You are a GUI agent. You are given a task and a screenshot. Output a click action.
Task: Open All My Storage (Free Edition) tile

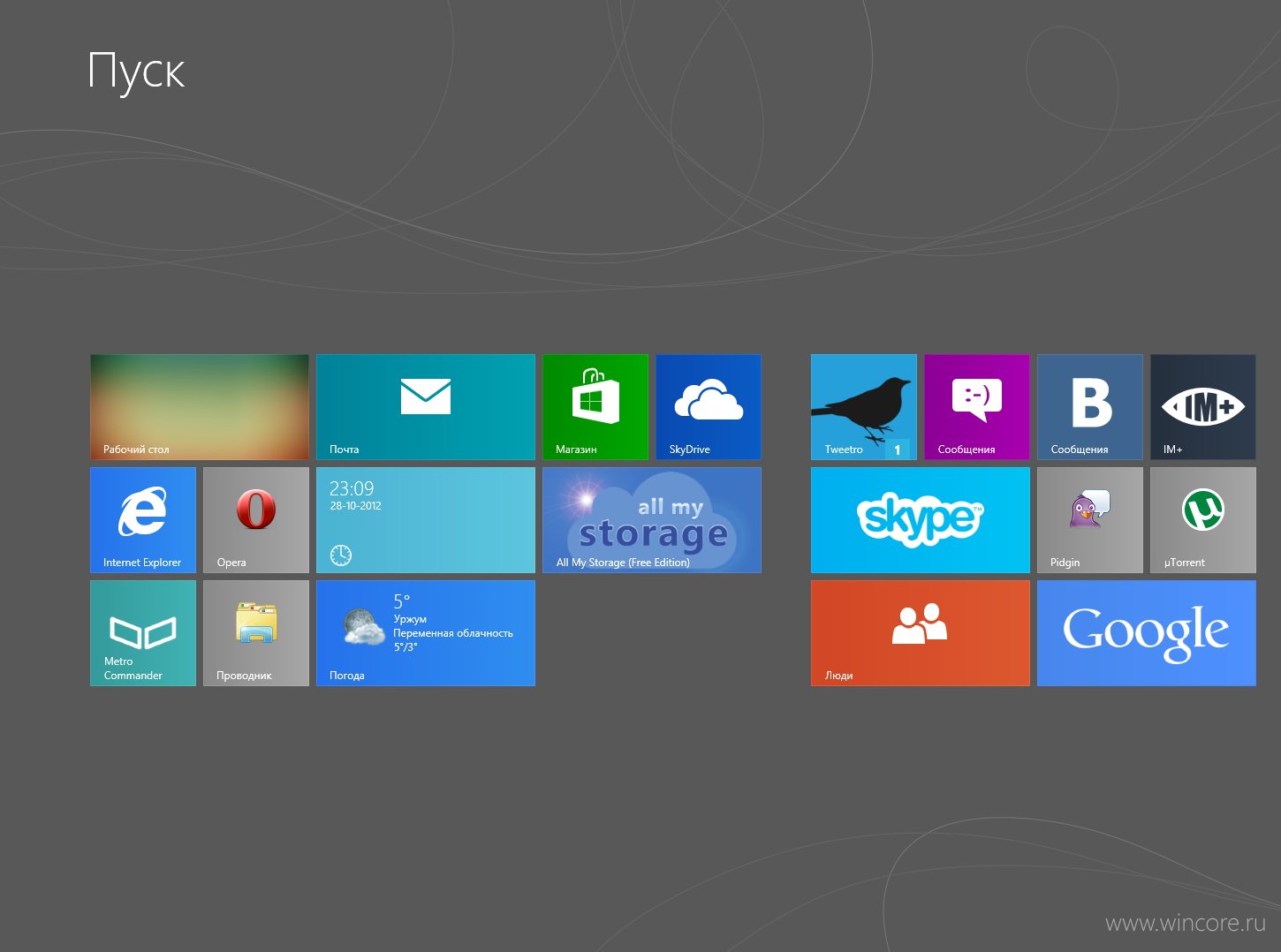[652, 520]
